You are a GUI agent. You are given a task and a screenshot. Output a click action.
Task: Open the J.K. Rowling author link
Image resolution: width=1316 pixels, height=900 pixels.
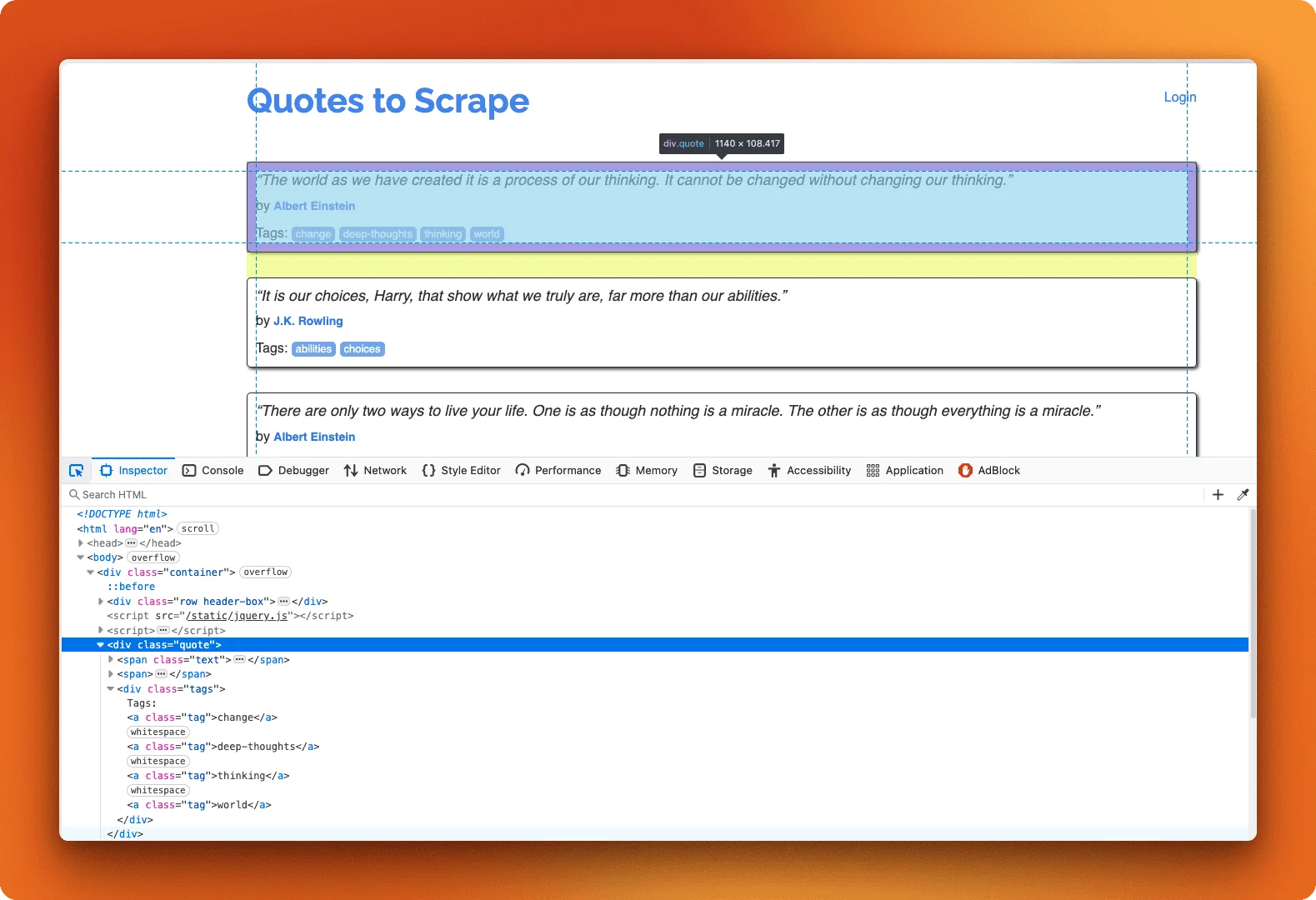(308, 322)
